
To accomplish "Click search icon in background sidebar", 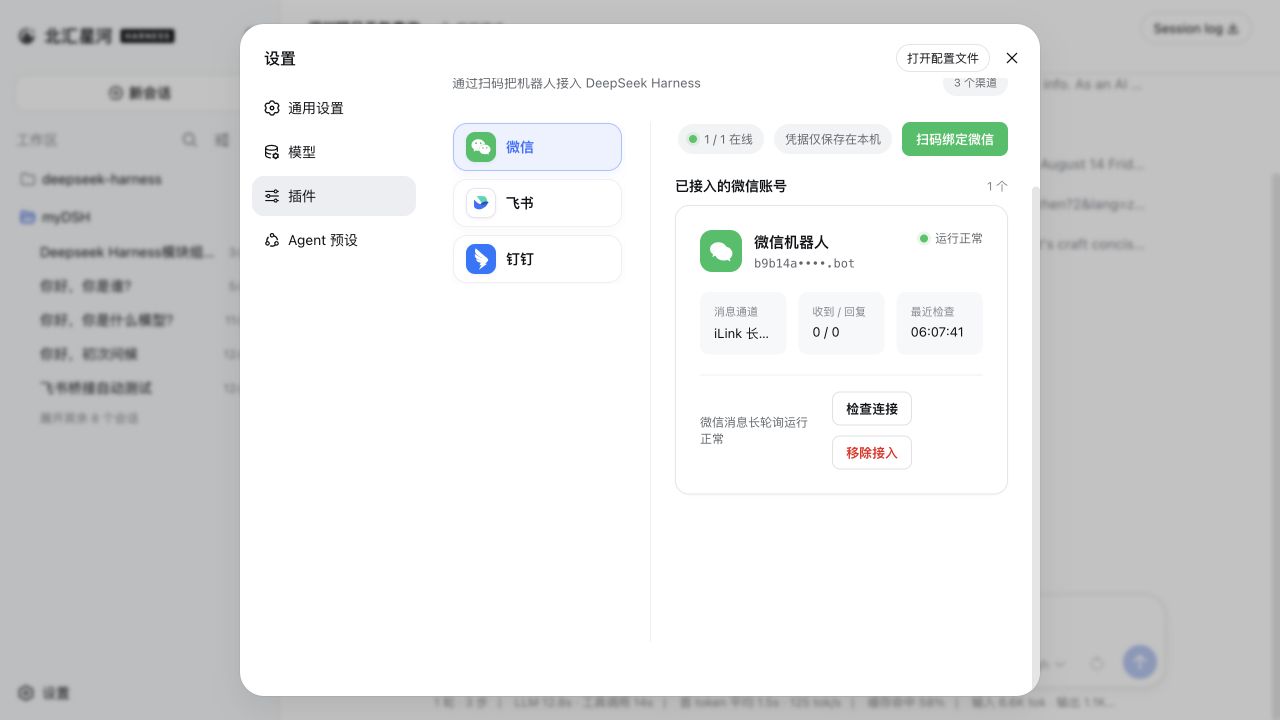I will [x=189, y=140].
